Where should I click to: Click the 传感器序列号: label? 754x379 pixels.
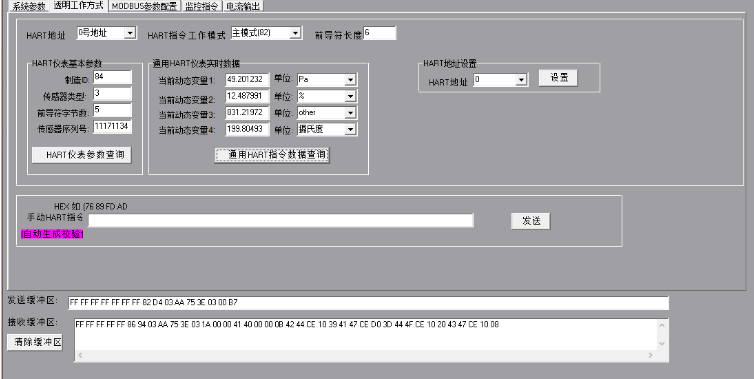[x=62, y=129]
